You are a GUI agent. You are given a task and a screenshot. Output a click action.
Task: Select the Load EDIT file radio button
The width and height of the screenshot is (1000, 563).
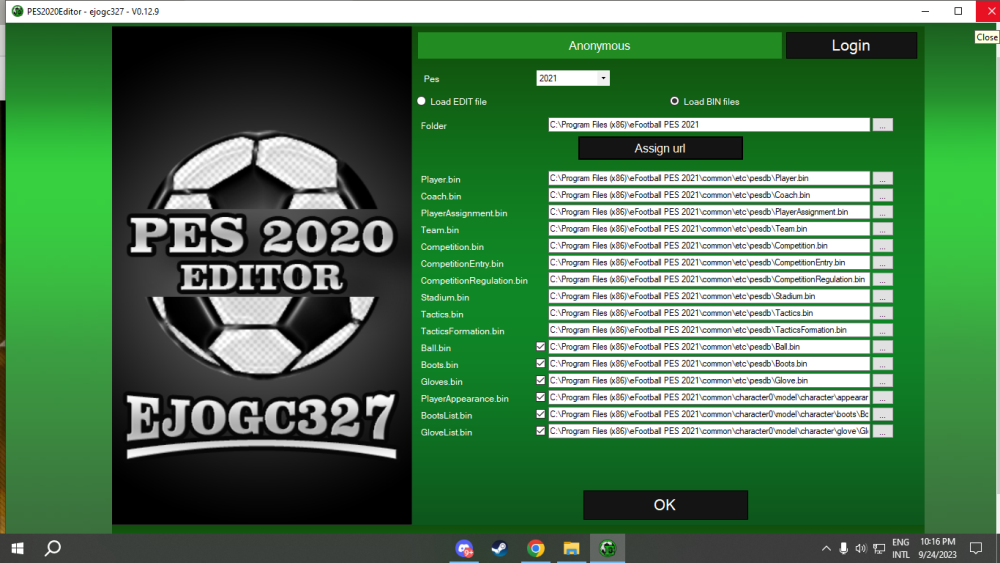(421, 101)
